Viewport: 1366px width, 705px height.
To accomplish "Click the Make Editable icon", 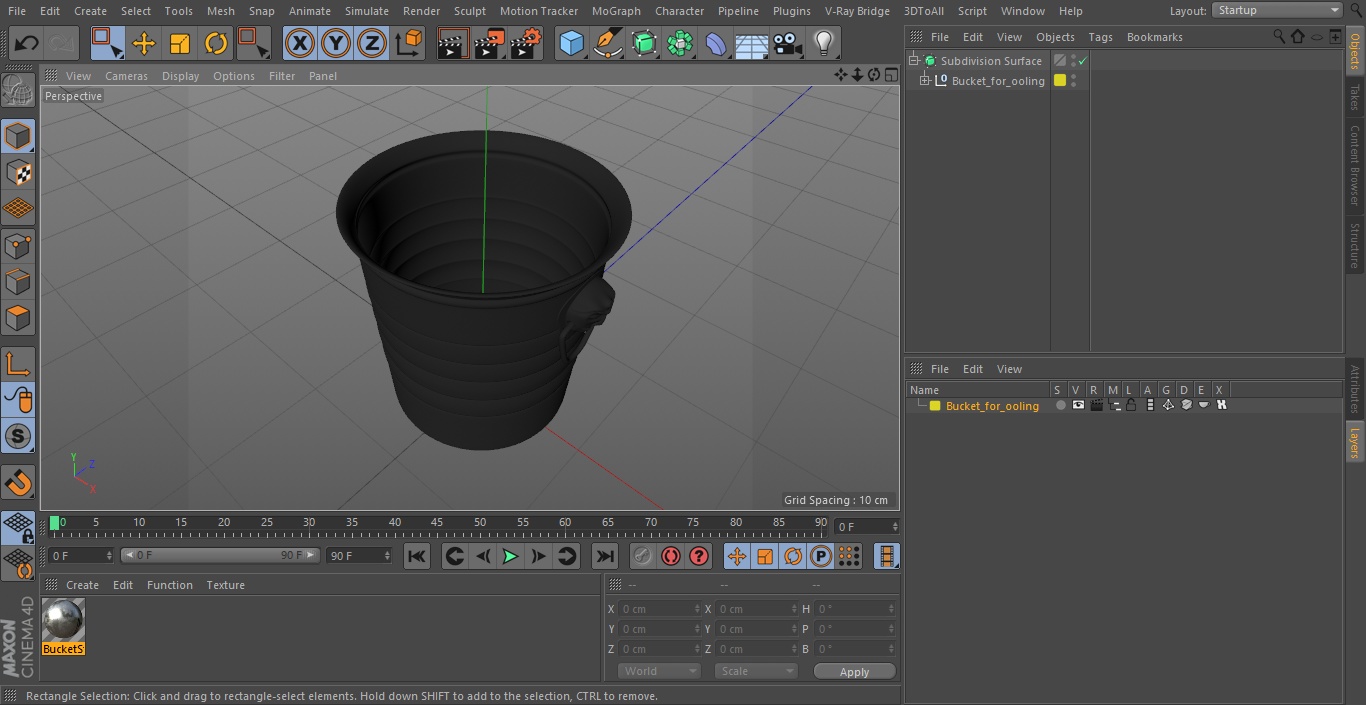I will click(18, 92).
